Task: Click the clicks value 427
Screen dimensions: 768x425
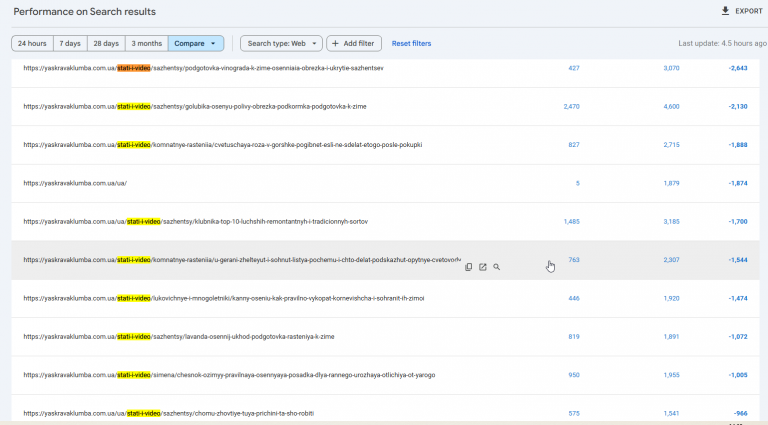Action: (574, 68)
